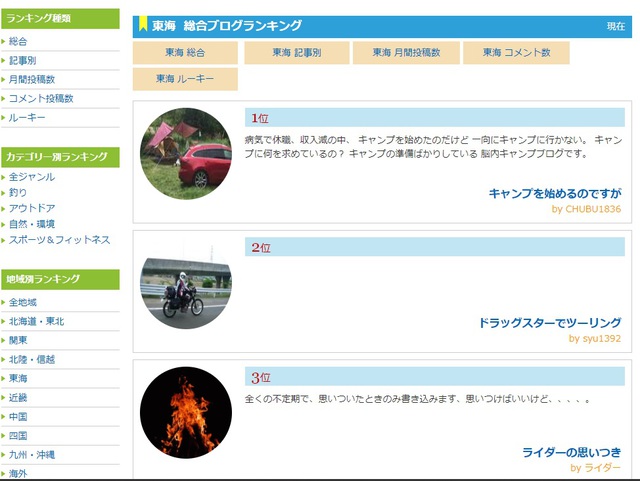
Task: Switch to 東海 コメント数 tab
Action: point(516,53)
